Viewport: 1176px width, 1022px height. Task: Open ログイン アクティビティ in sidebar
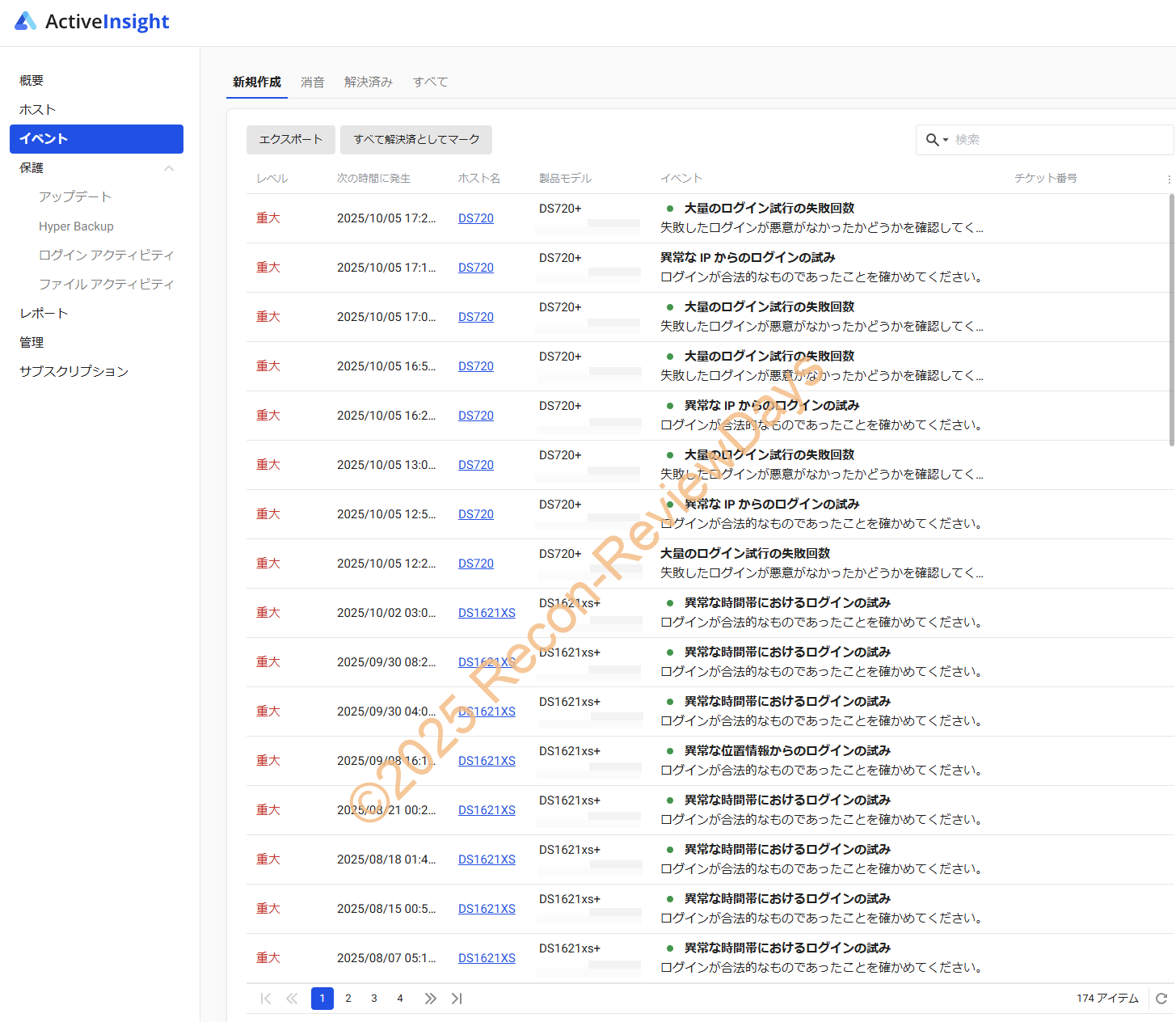(x=106, y=255)
